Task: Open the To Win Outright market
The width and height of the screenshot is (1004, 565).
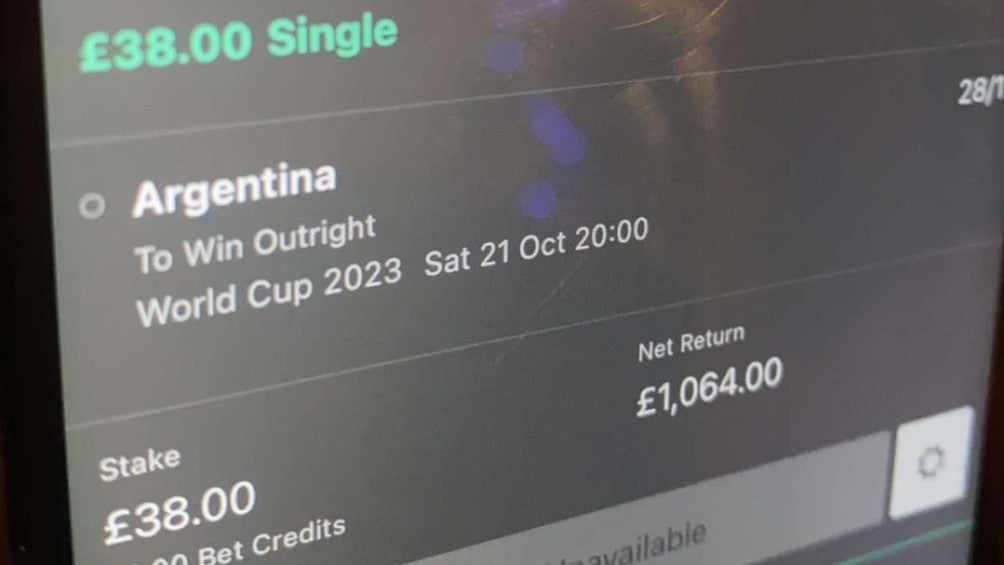Action: (255, 245)
